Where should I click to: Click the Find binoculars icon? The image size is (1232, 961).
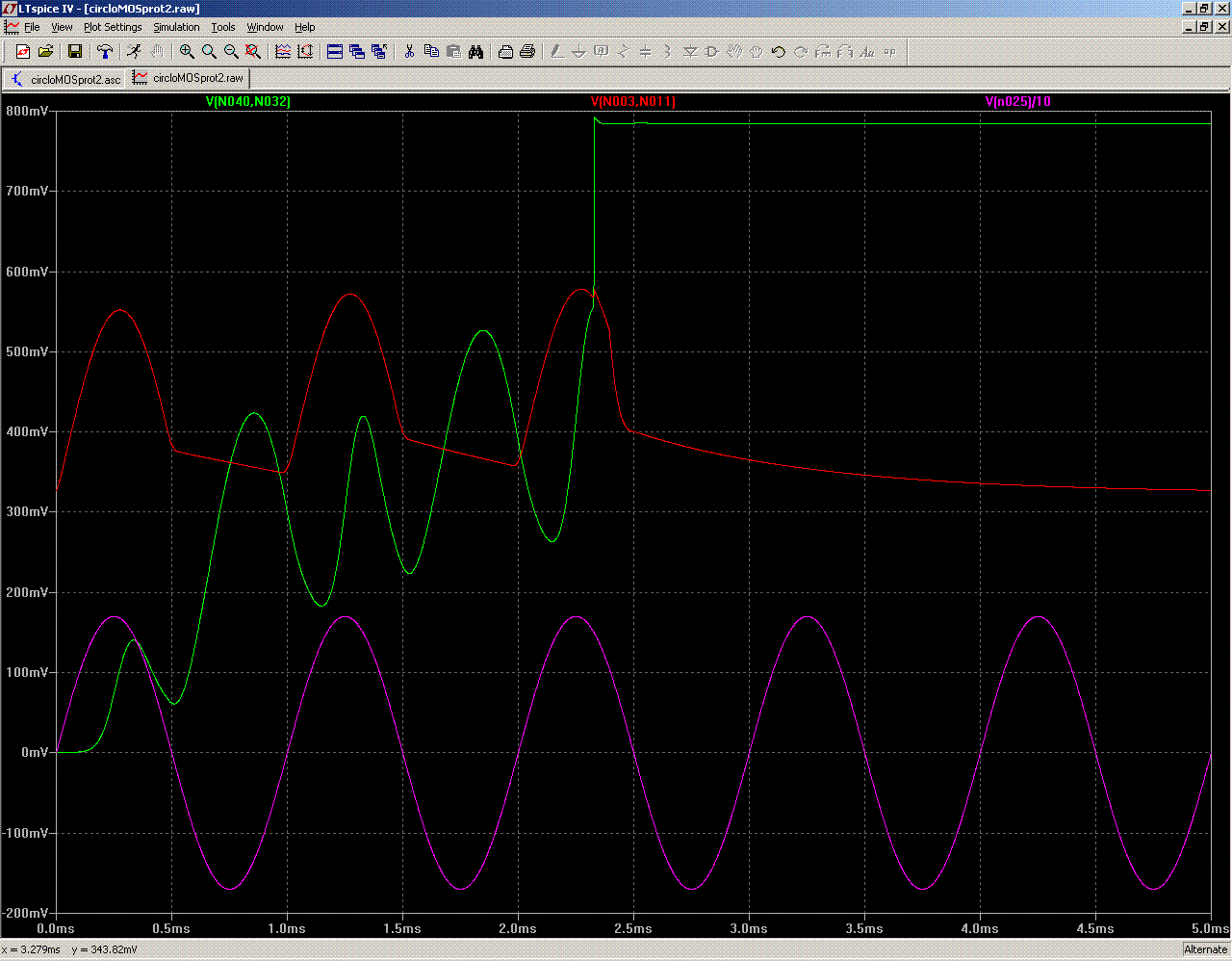pyautogui.click(x=475, y=52)
